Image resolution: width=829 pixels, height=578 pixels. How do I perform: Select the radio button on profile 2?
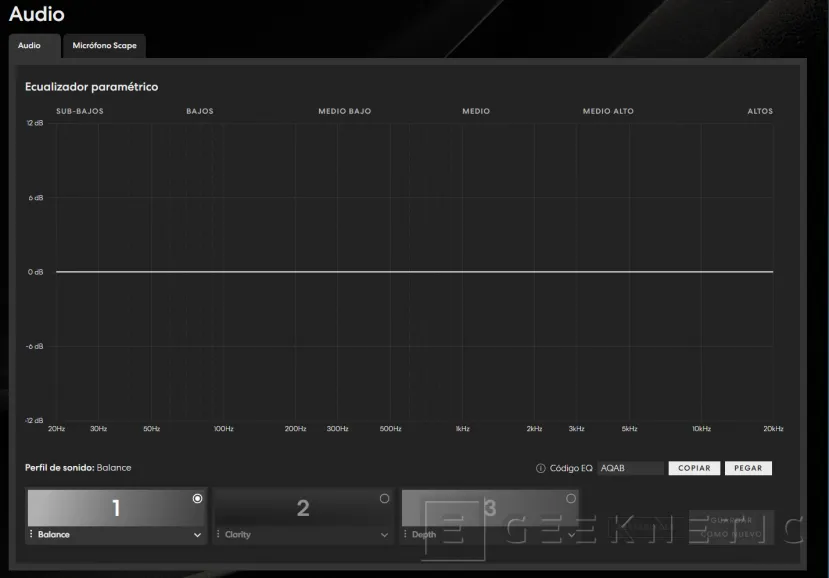pyautogui.click(x=384, y=498)
